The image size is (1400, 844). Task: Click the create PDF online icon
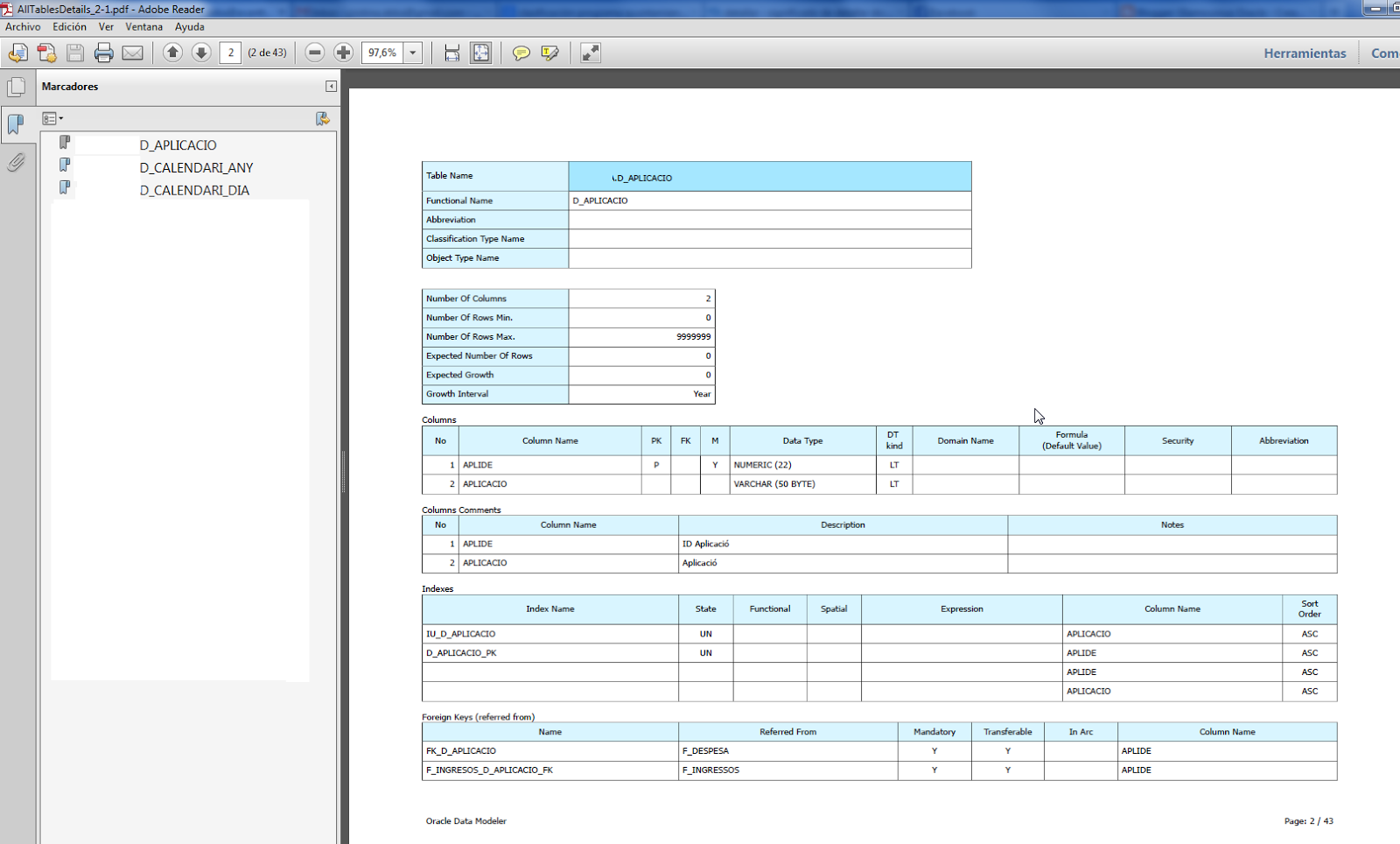pos(17,53)
